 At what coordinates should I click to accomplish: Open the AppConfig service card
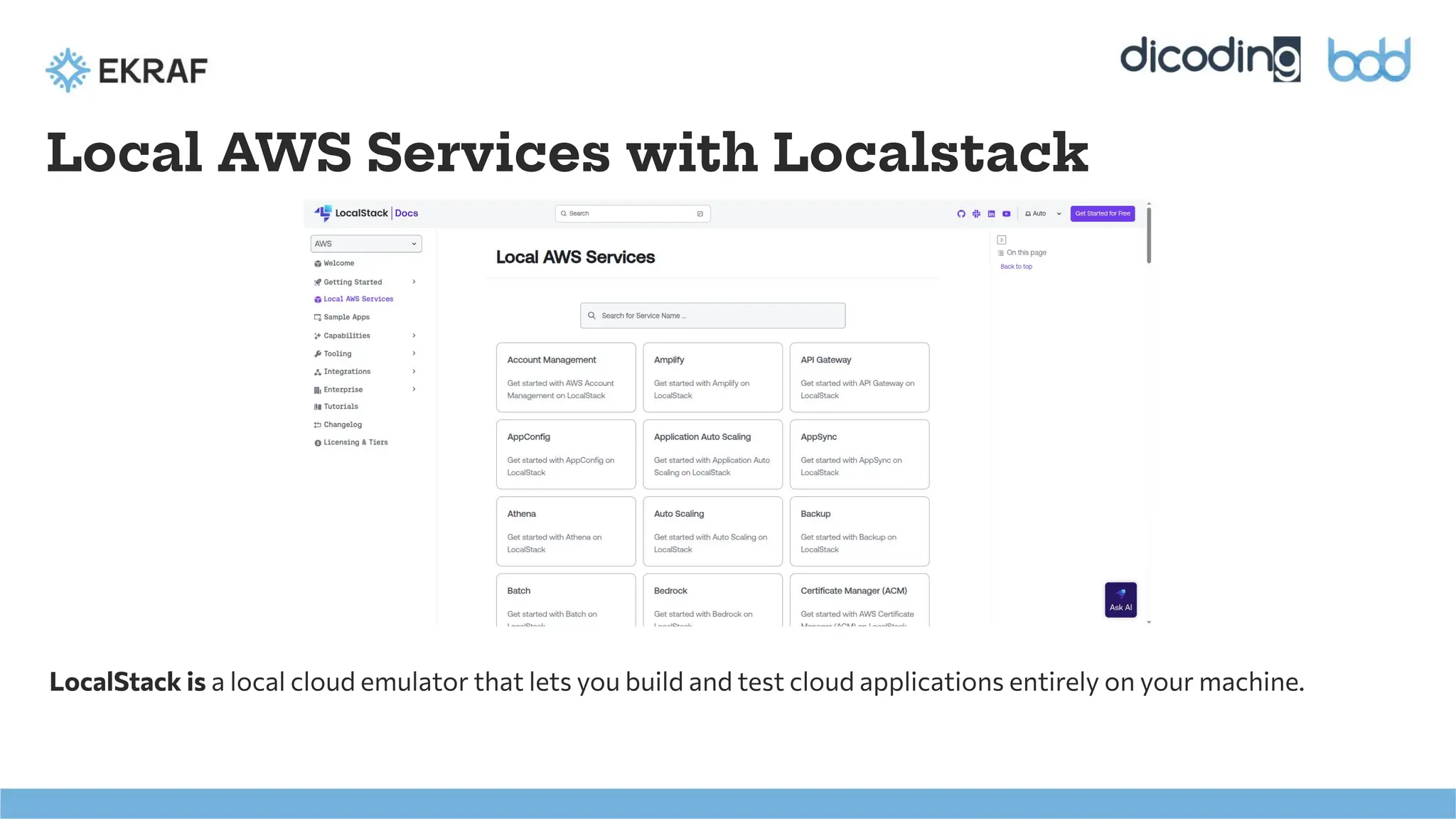(566, 454)
